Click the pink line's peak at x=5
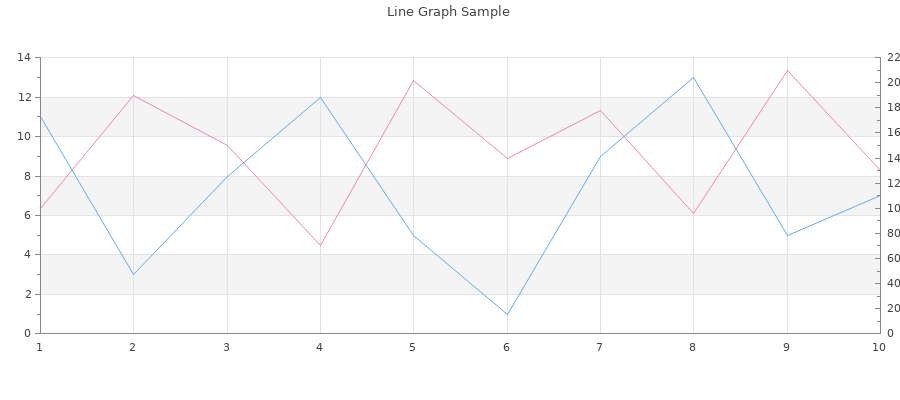900x400 pixels. pos(413,80)
